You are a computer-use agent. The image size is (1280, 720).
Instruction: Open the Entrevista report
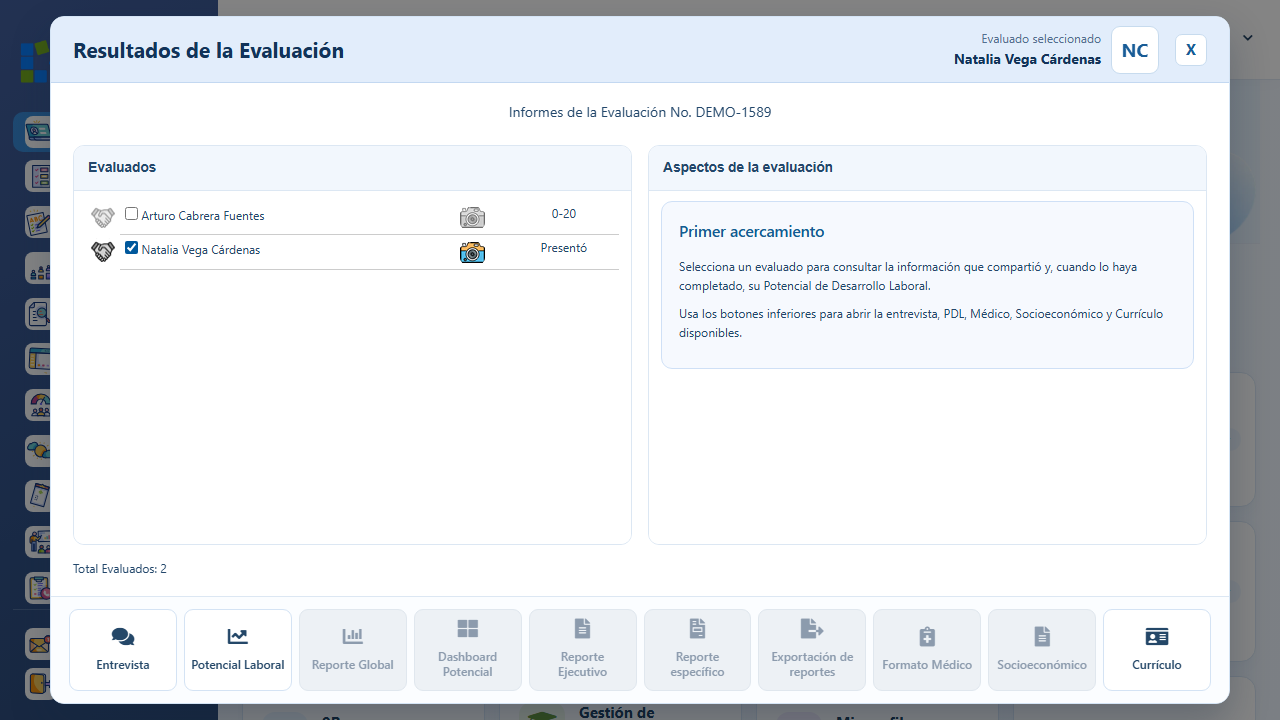tap(123, 650)
